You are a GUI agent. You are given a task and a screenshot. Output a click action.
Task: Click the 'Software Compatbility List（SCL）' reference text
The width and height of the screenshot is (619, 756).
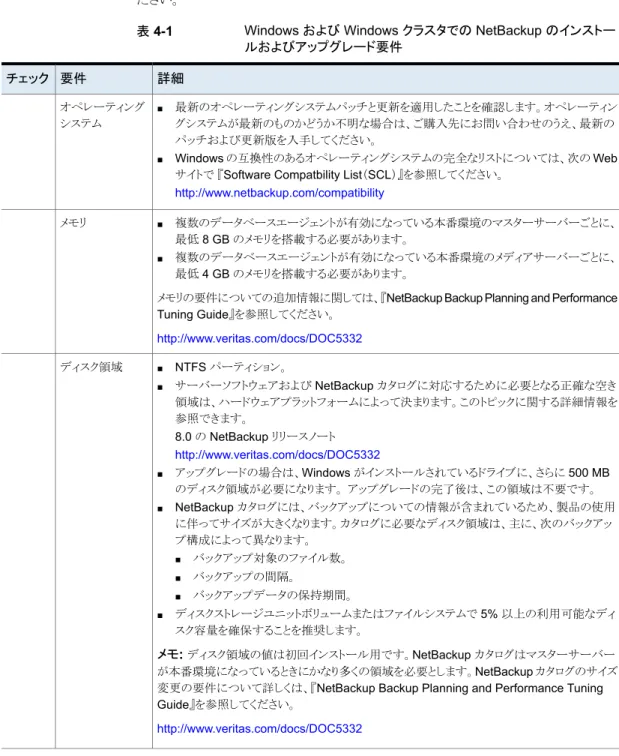coord(310,175)
